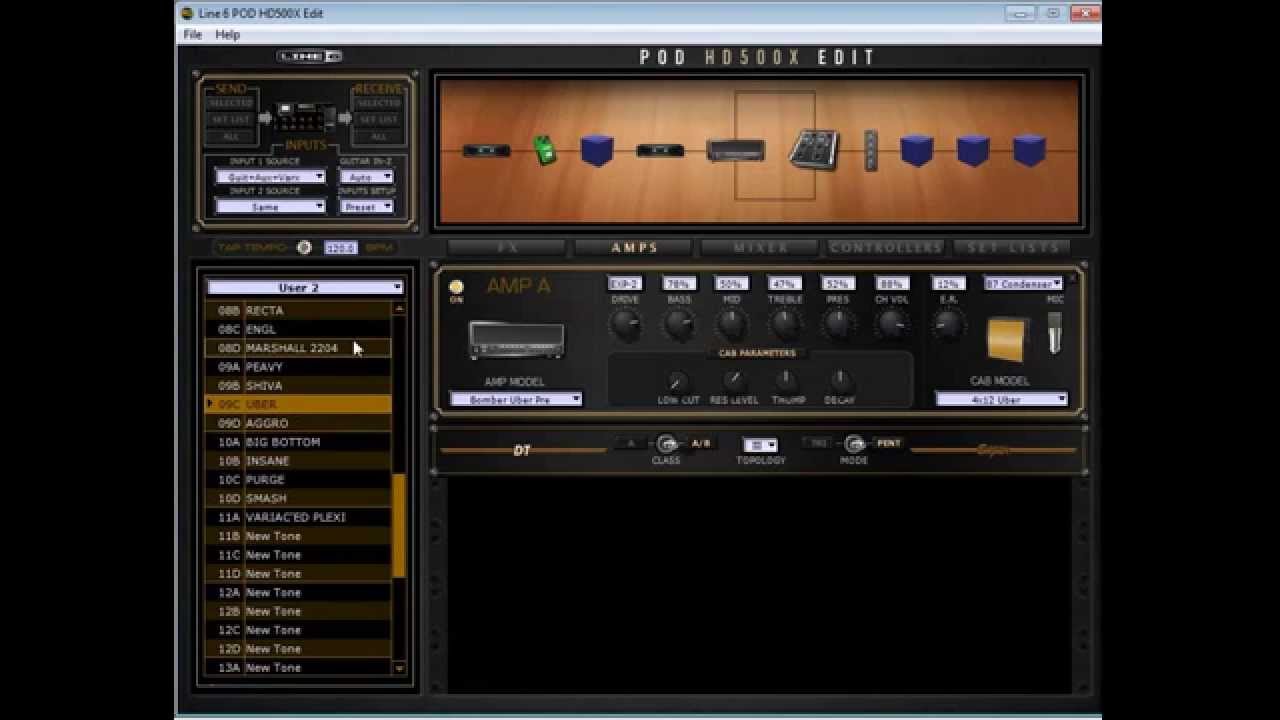Select preset 08C ENGL

tap(298, 329)
